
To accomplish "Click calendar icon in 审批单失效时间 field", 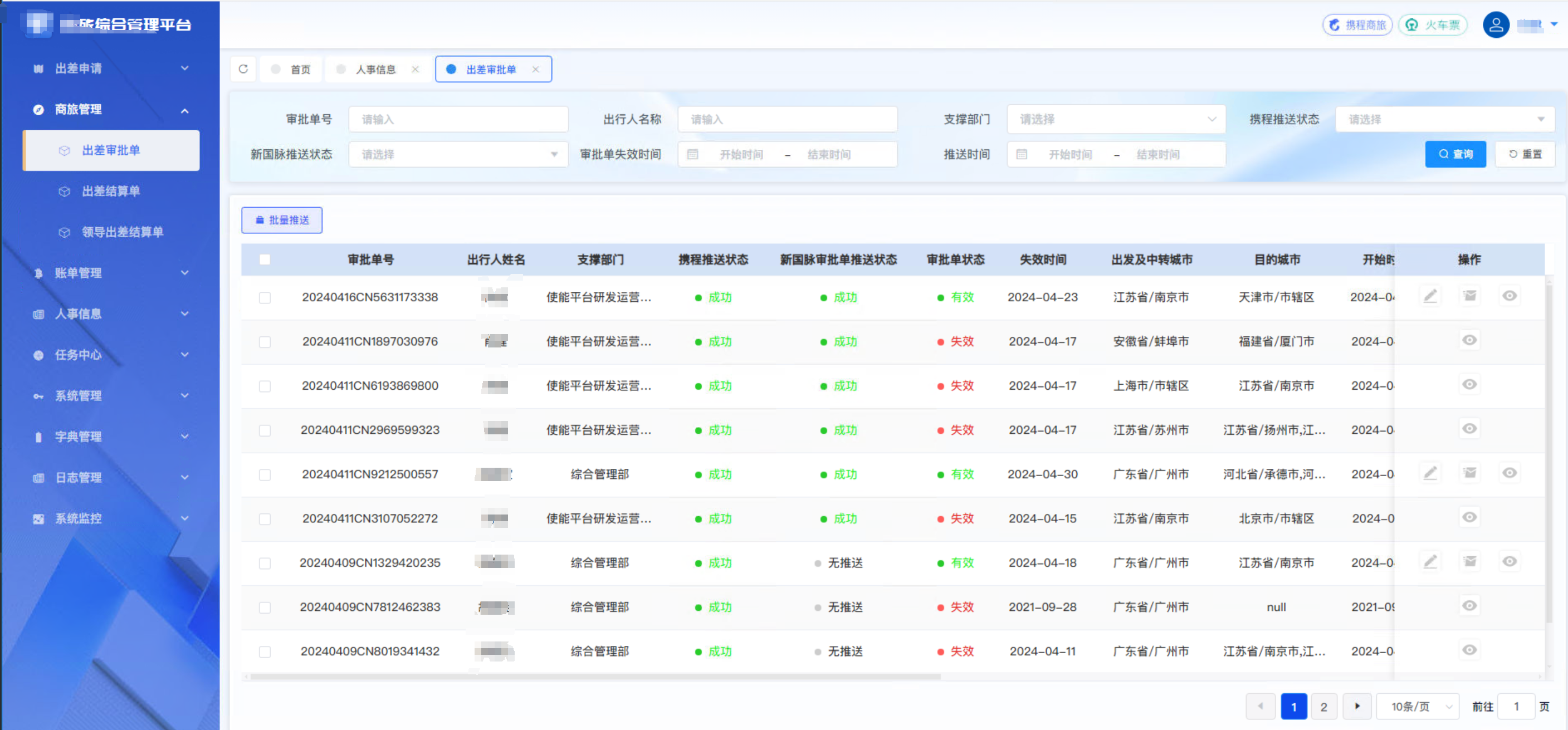I will pyautogui.click(x=692, y=154).
